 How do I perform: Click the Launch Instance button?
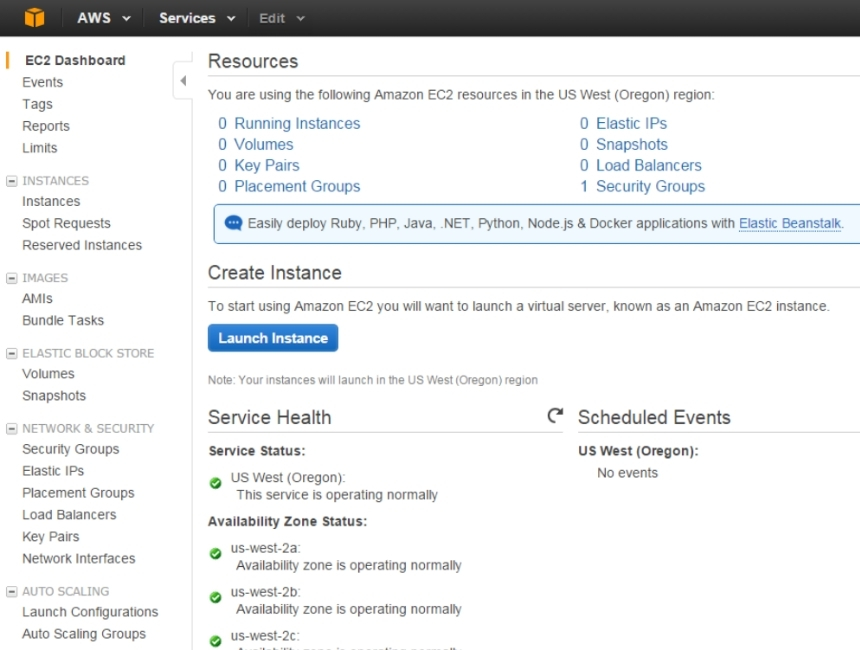coord(273,338)
